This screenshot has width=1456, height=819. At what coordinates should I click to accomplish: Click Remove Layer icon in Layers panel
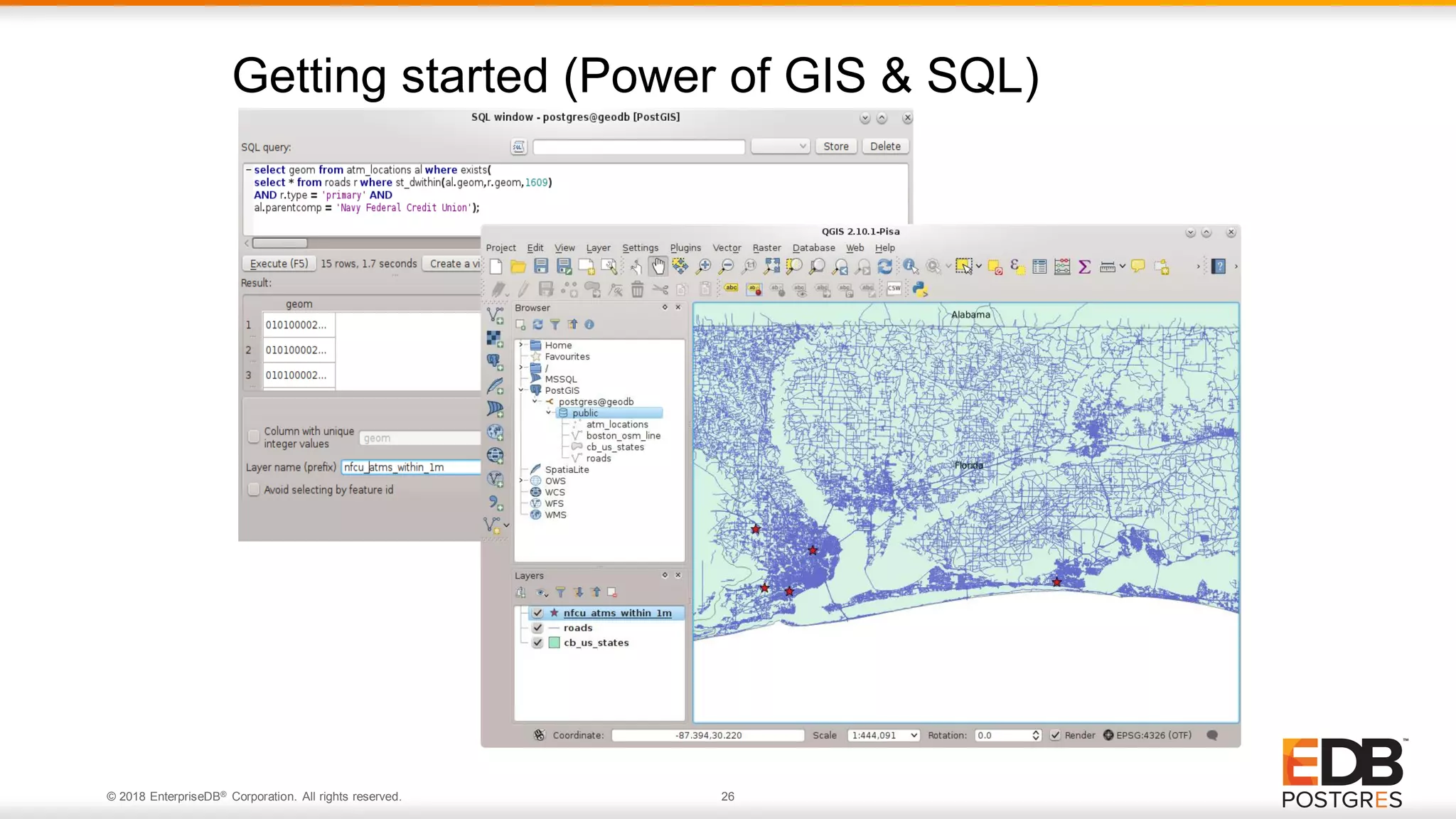point(612,592)
